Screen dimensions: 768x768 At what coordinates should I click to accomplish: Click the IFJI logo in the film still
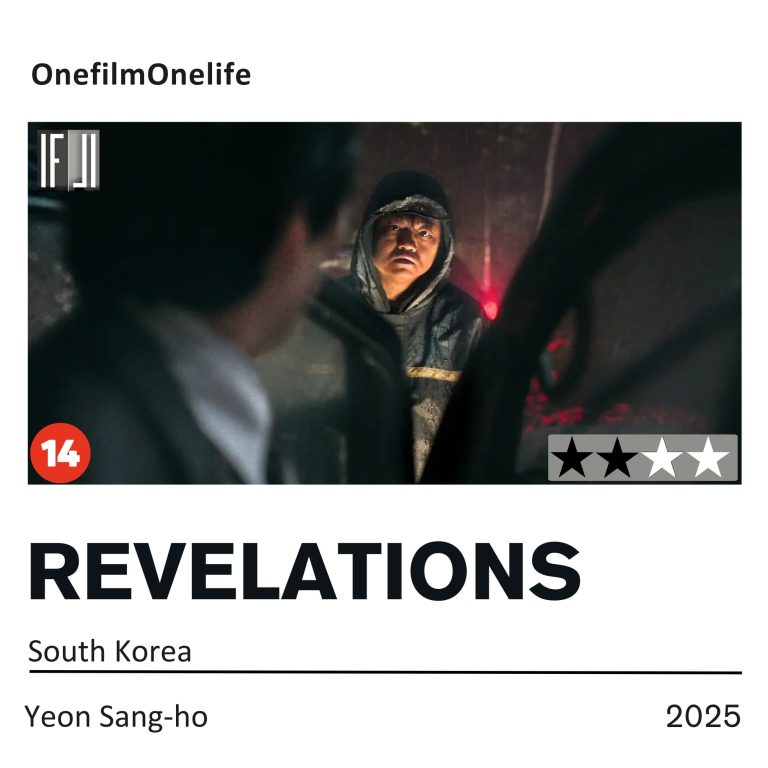point(69,160)
